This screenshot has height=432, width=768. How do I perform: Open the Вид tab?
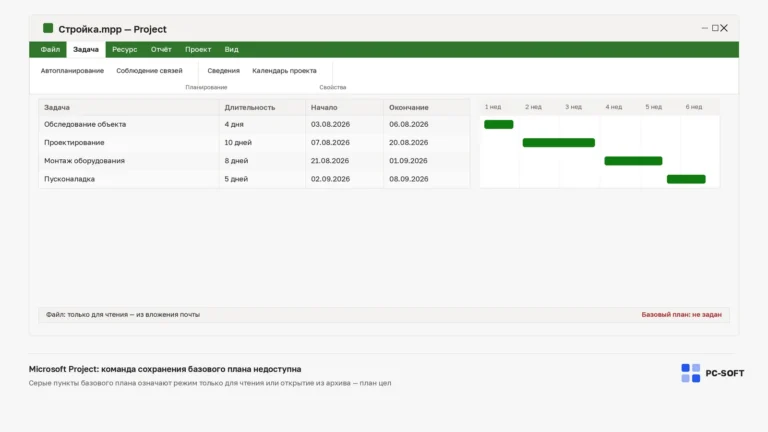tap(231, 49)
